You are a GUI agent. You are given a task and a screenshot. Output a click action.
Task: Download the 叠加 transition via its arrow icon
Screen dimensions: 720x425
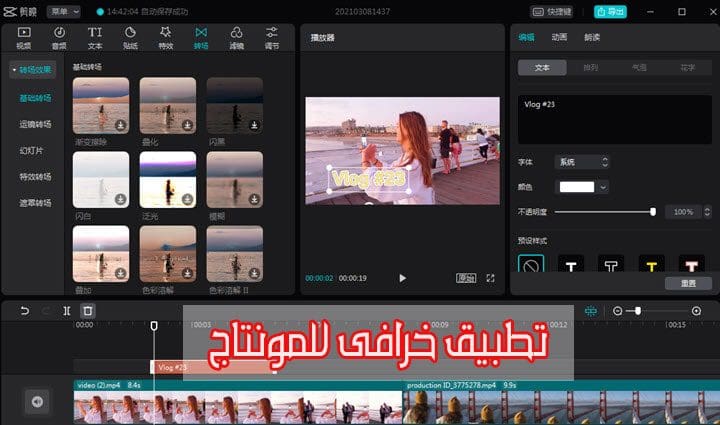(120, 273)
